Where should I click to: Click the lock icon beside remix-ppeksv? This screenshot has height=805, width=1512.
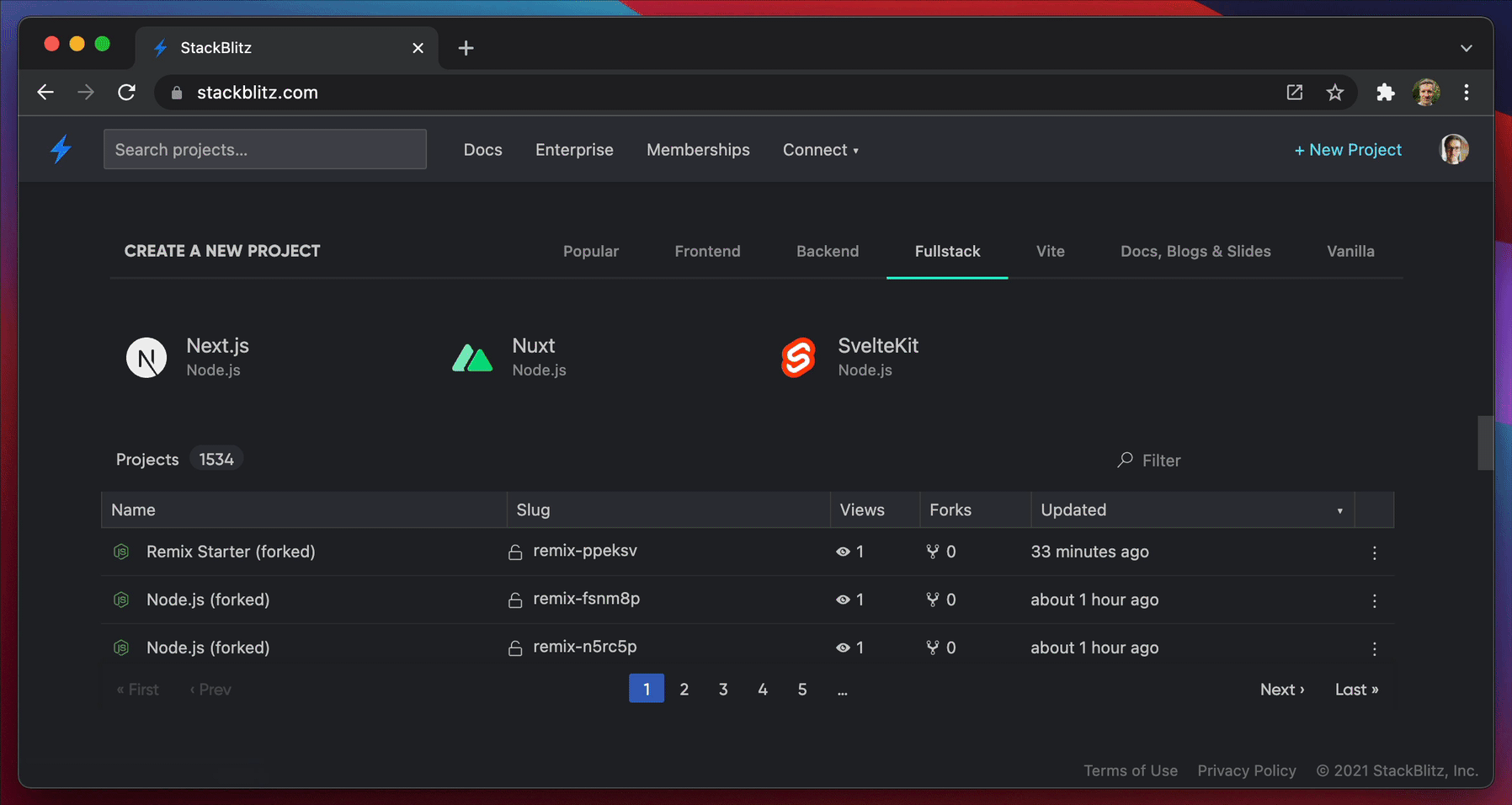pos(515,552)
